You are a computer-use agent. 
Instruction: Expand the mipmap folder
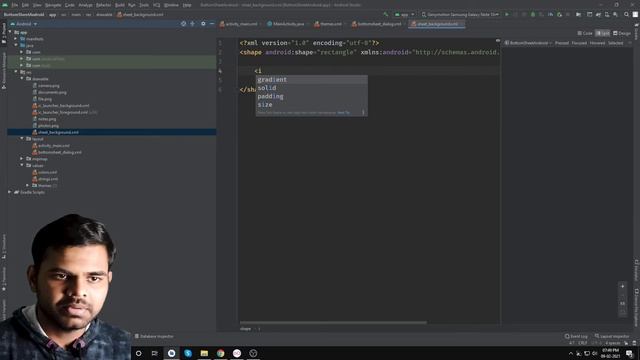[x=22, y=158]
